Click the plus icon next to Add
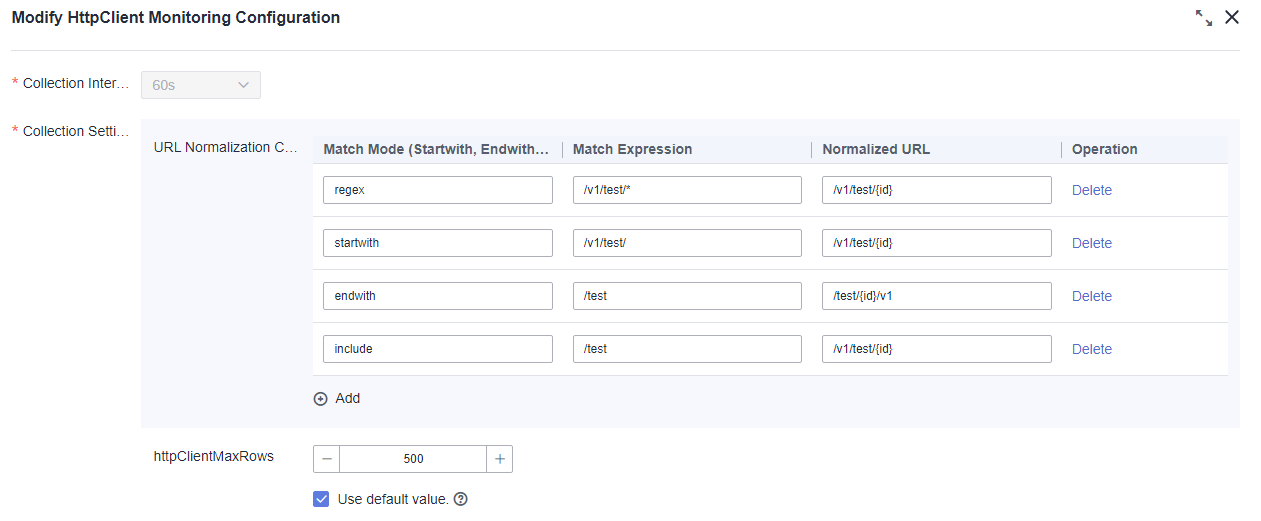Image resolution: width=1261 pixels, height=521 pixels. click(321, 398)
